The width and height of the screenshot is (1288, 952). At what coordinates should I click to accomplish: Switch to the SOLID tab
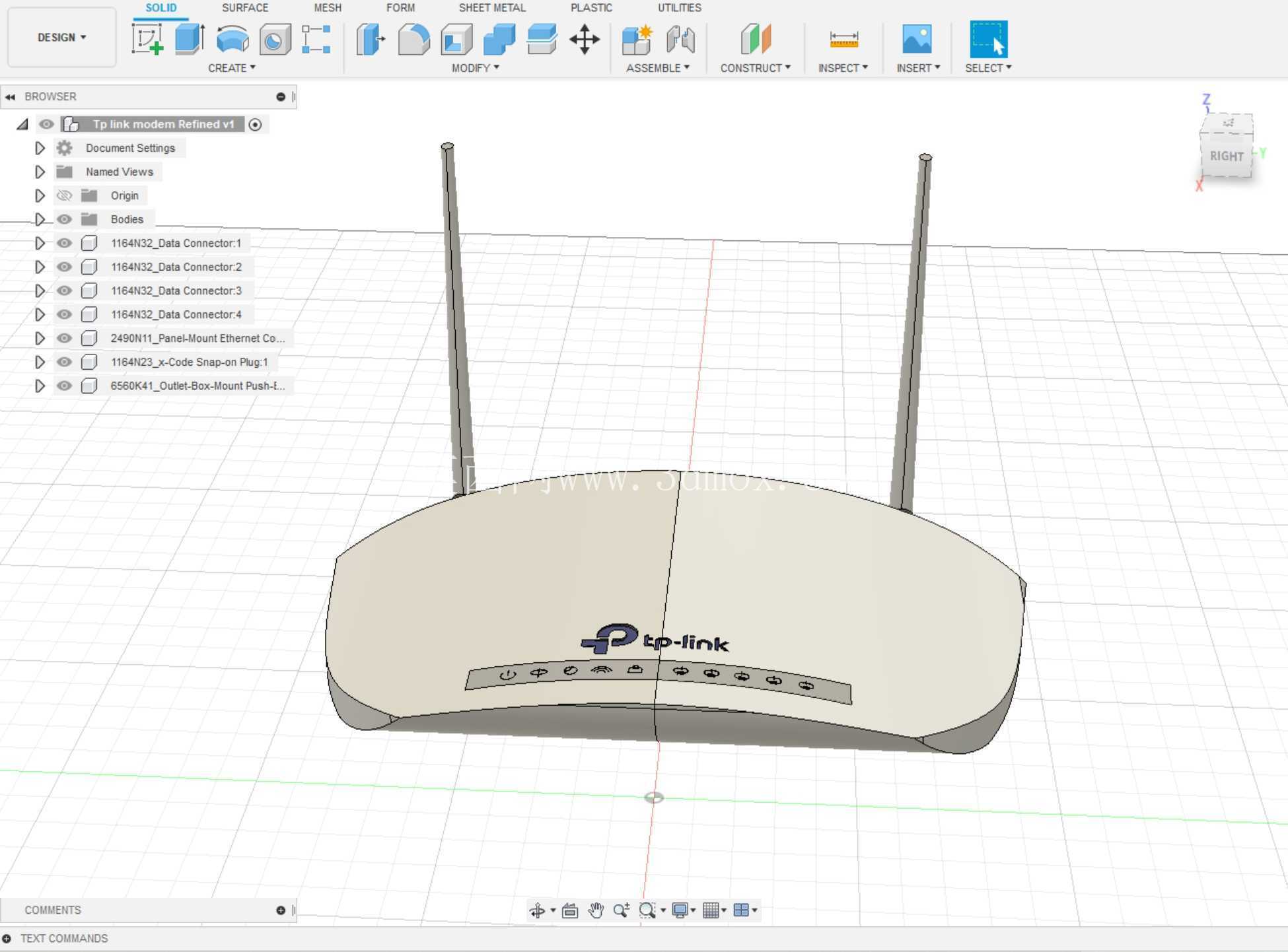(x=161, y=8)
